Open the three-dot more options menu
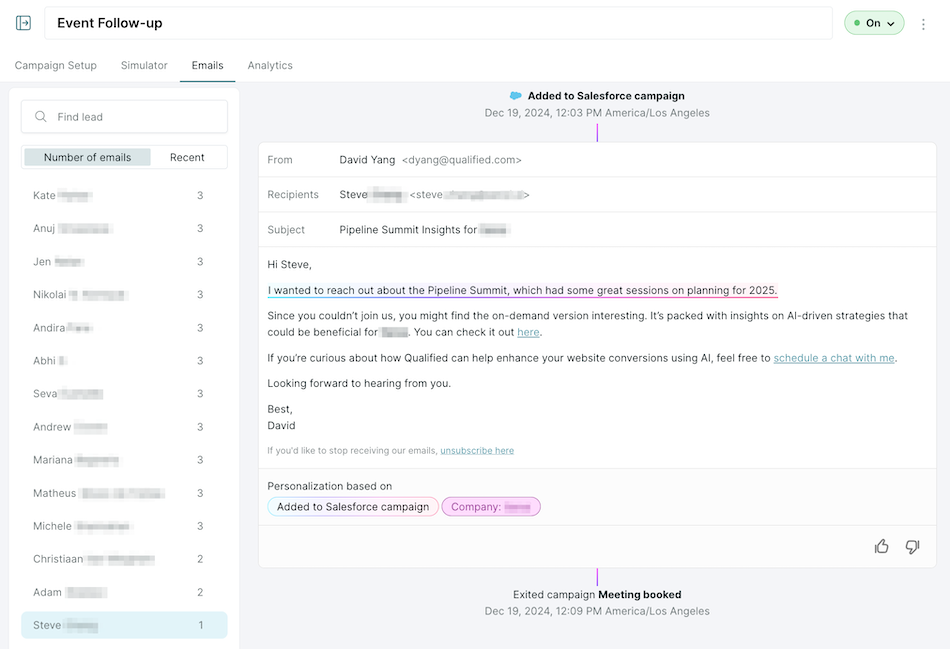The height and width of the screenshot is (649, 950). pos(923,24)
